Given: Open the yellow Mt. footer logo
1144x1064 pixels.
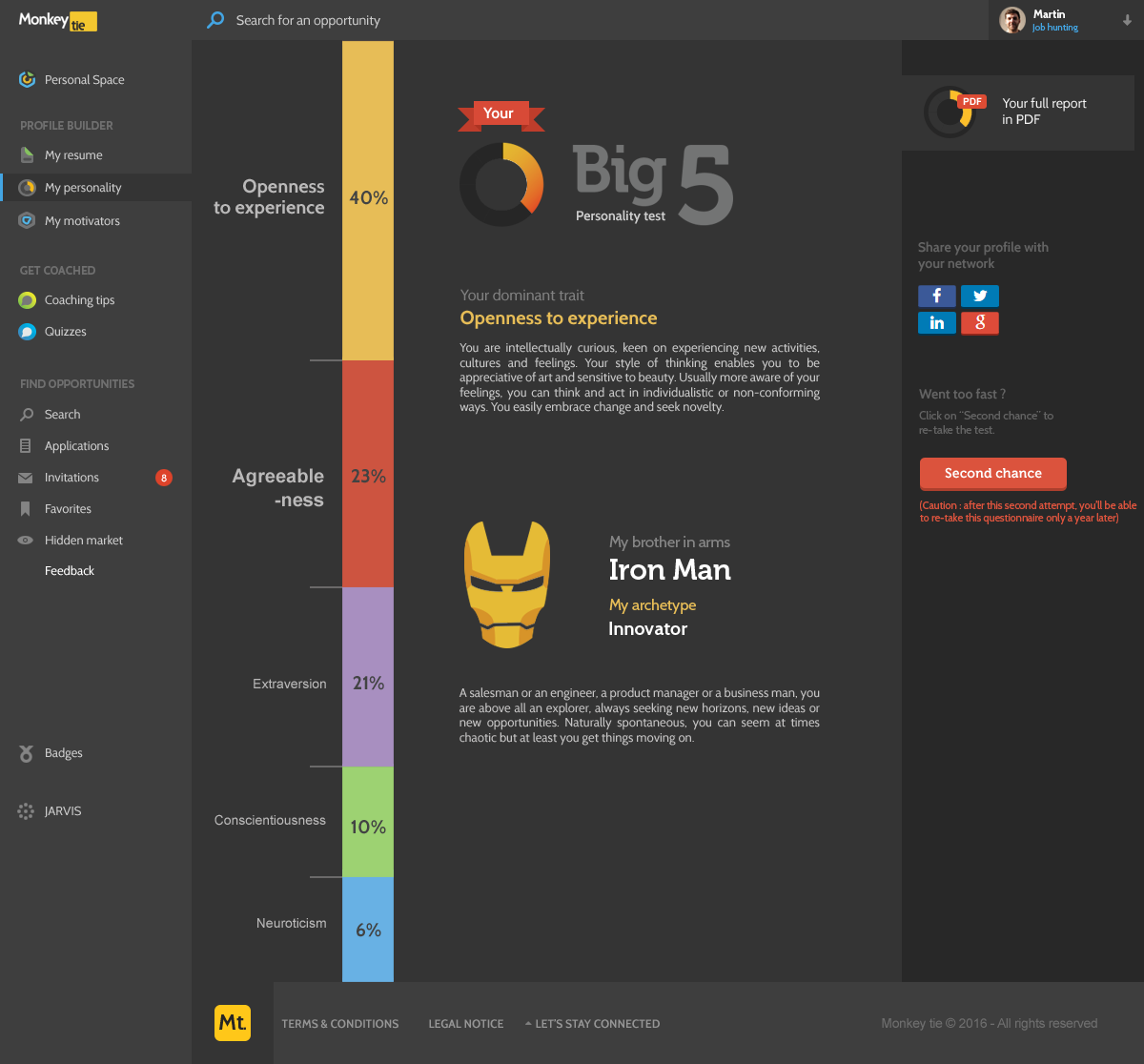Looking at the screenshot, I should point(233,1023).
